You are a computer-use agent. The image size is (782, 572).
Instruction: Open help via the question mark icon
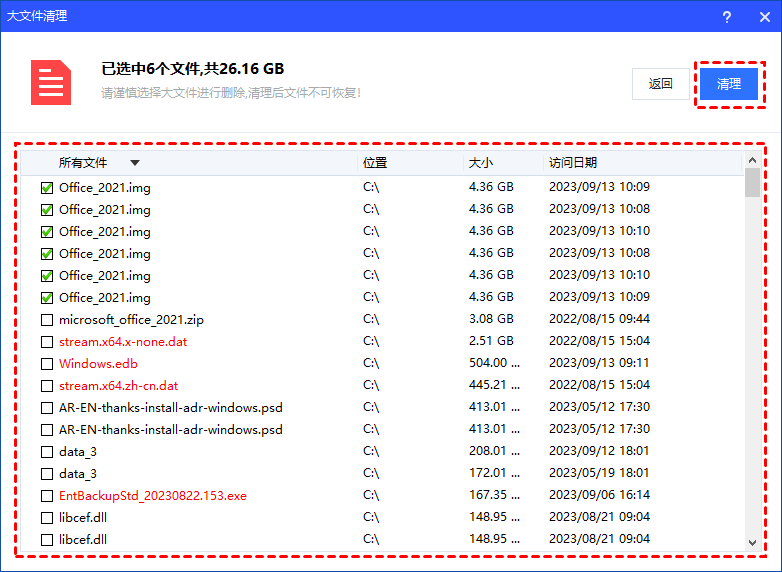pyautogui.click(x=727, y=17)
